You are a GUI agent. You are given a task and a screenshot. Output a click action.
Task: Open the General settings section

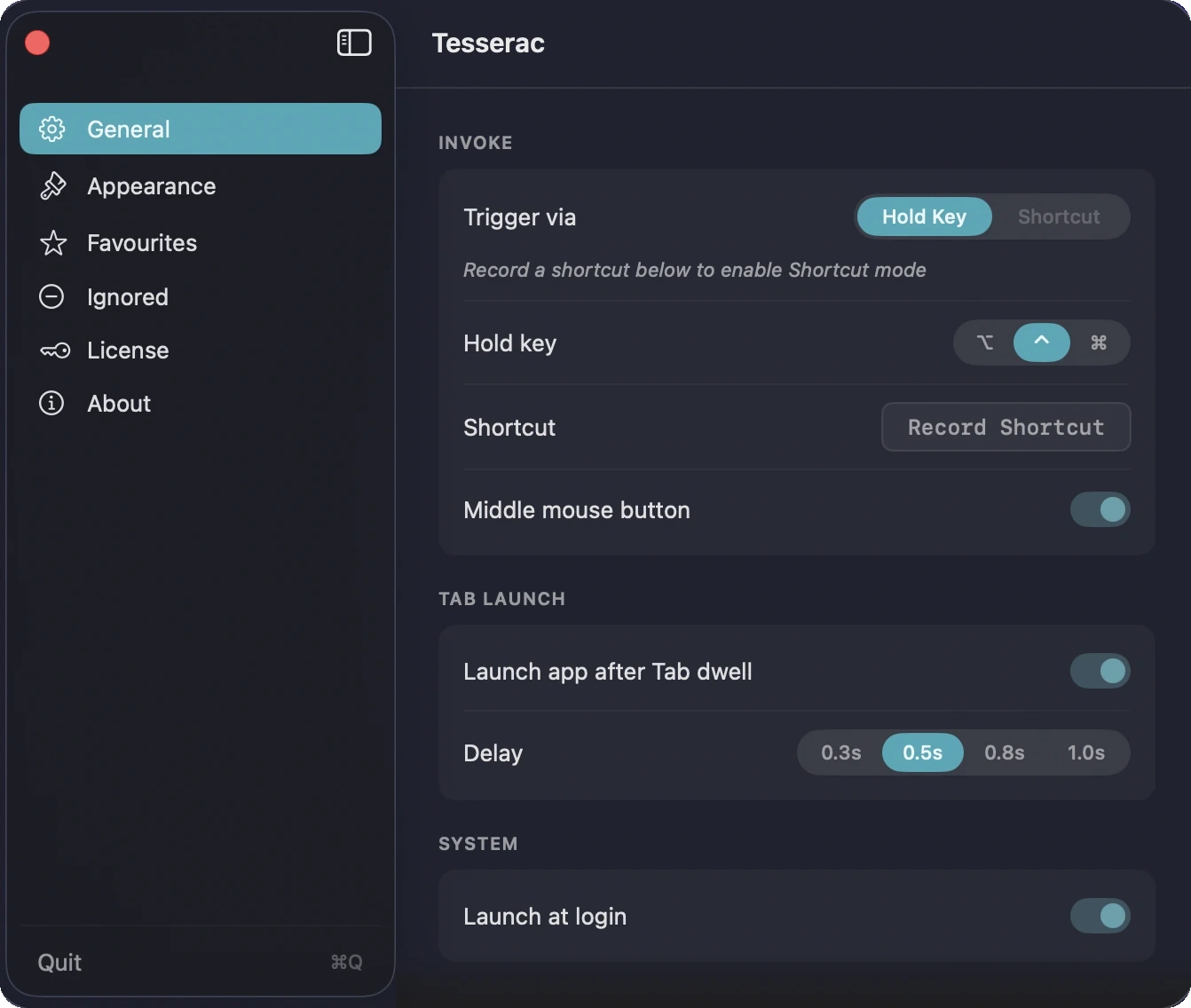[201, 129]
